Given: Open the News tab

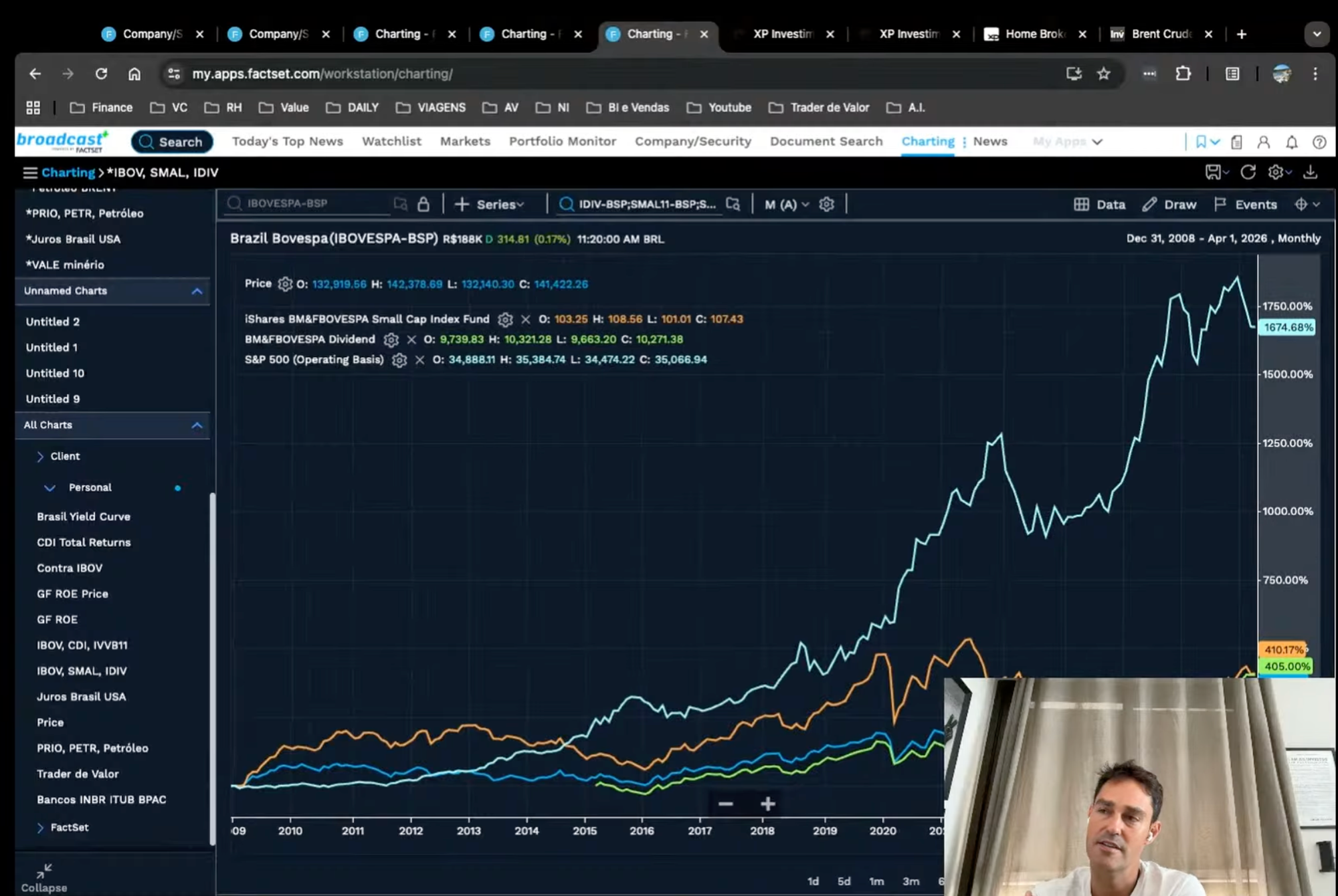Looking at the screenshot, I should tap(990, 141).
